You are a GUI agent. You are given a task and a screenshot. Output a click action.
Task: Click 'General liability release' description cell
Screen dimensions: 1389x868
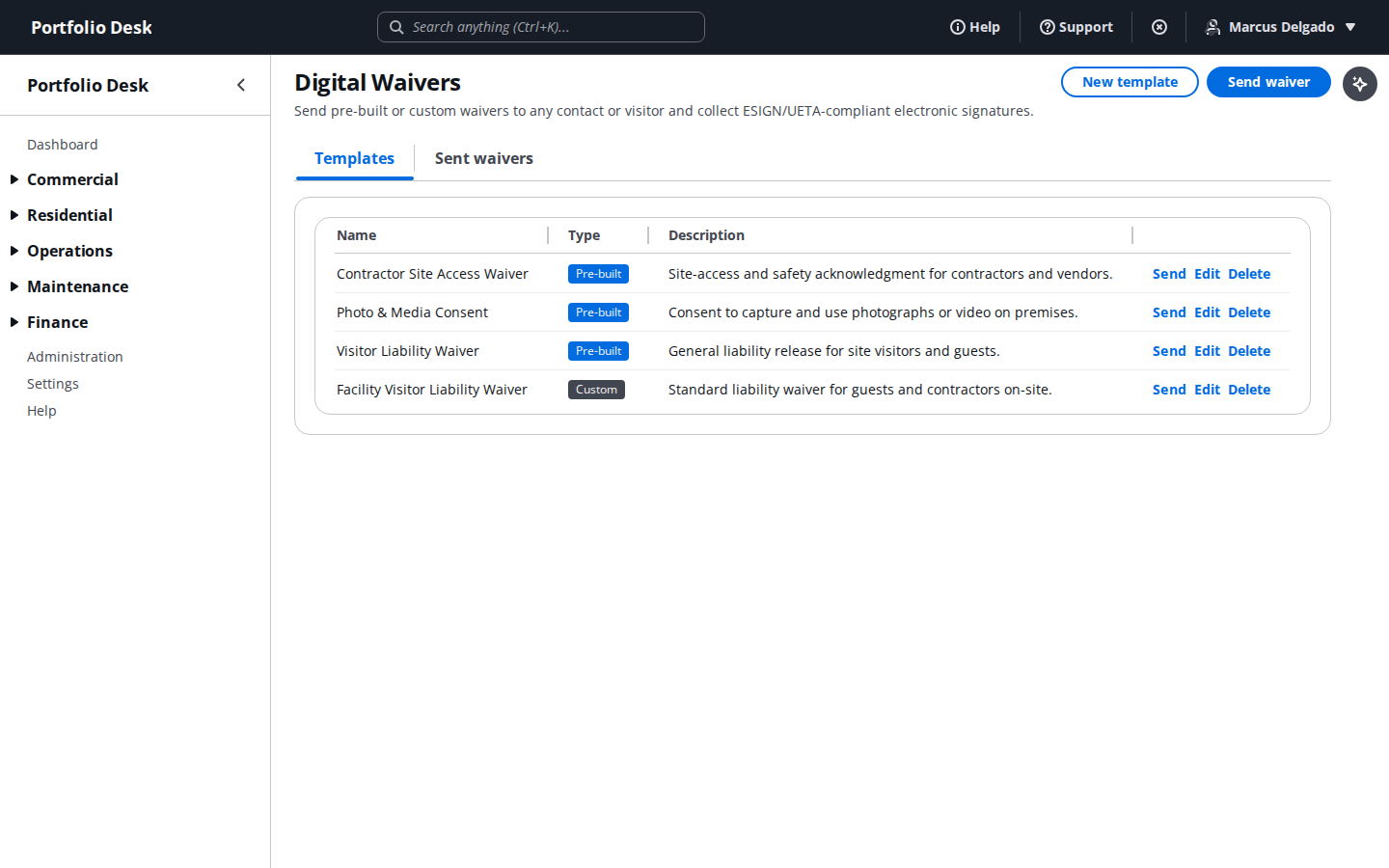tap(833, 351)
